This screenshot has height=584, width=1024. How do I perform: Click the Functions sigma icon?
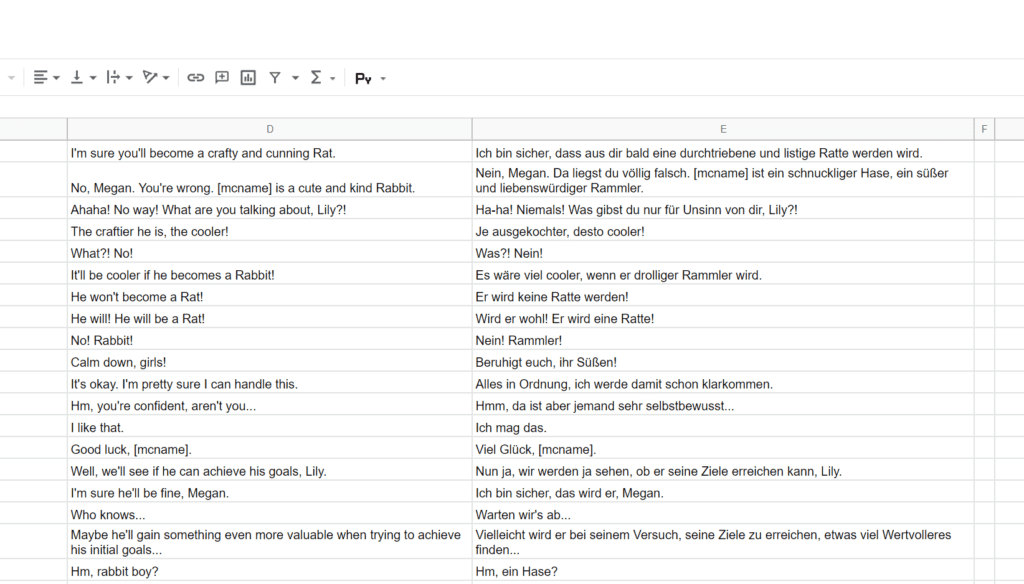point(316,78)
